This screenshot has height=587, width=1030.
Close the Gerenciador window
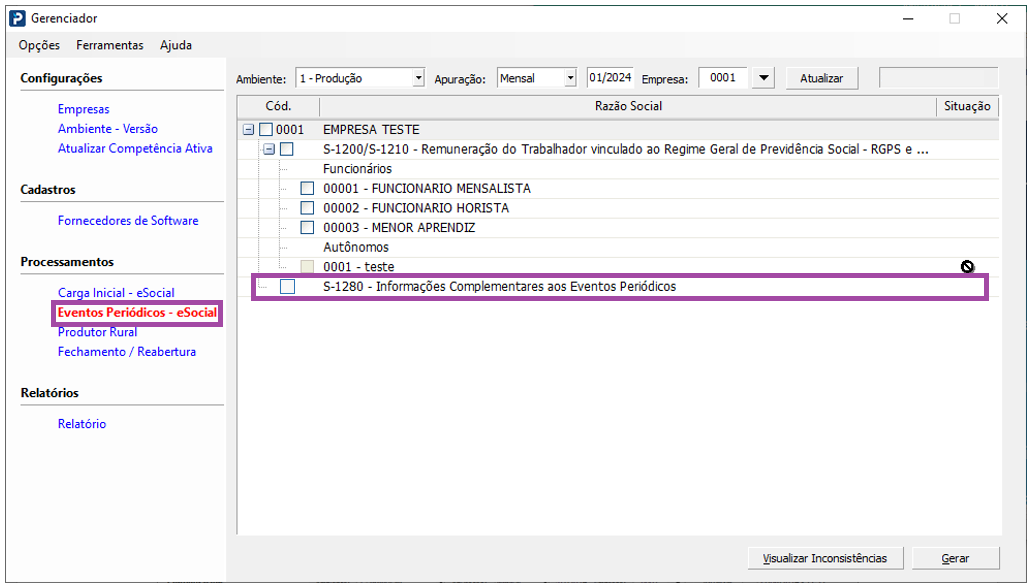coord(1002,18)
